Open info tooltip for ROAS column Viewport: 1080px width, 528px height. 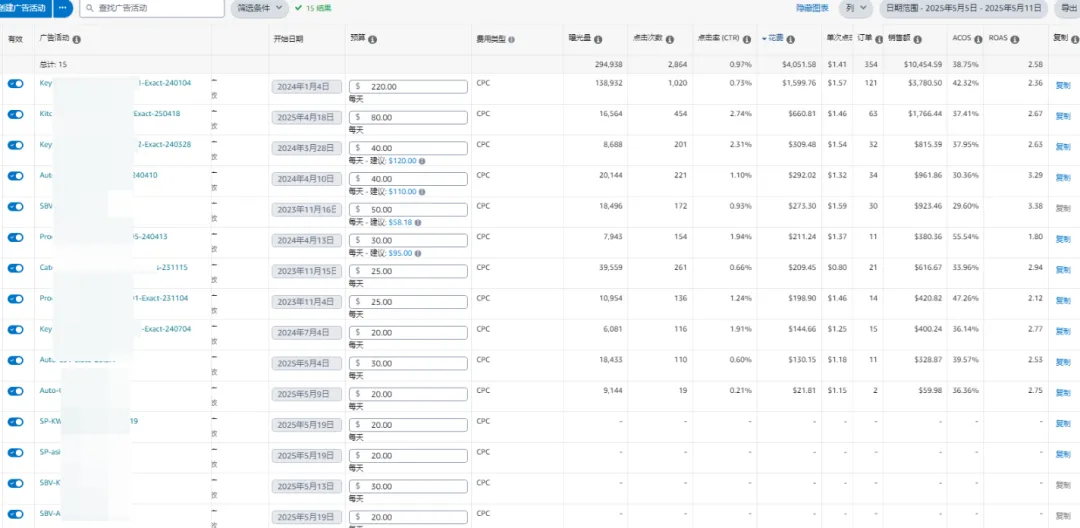tap(1015, 40)
